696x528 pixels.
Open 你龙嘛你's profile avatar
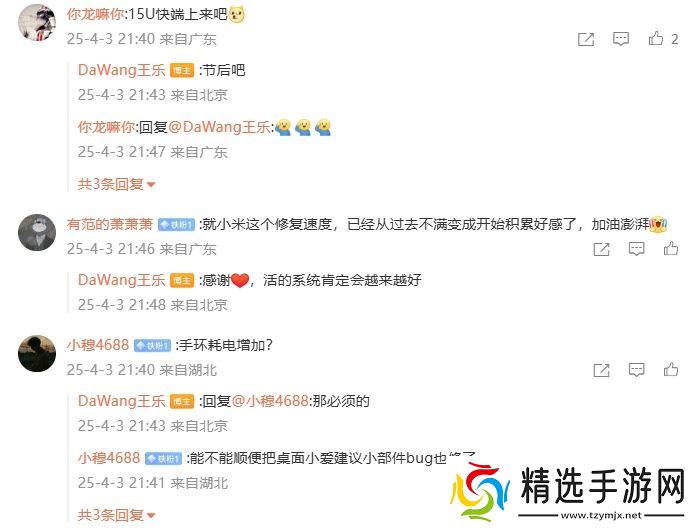pyautogui.click(x=37, y=22)
